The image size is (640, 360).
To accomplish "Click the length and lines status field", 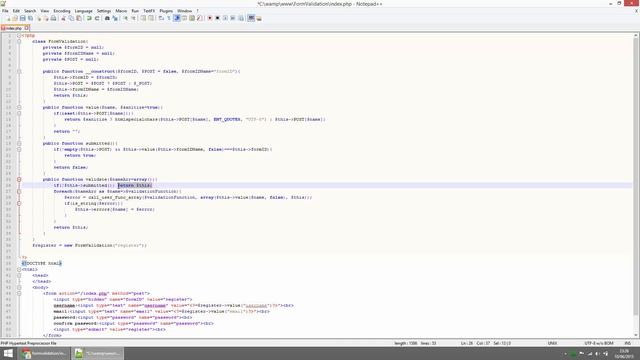I will (x=415, y=343).
